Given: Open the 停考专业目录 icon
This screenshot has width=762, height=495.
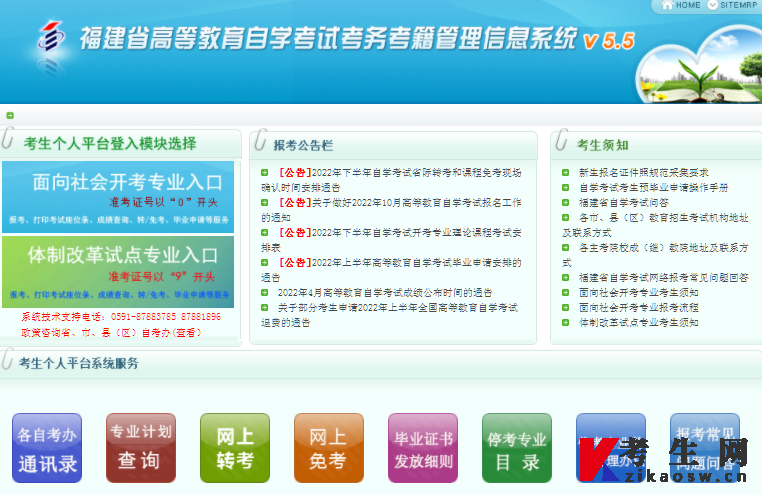Looking at the screenshot, I should (517, 448).
